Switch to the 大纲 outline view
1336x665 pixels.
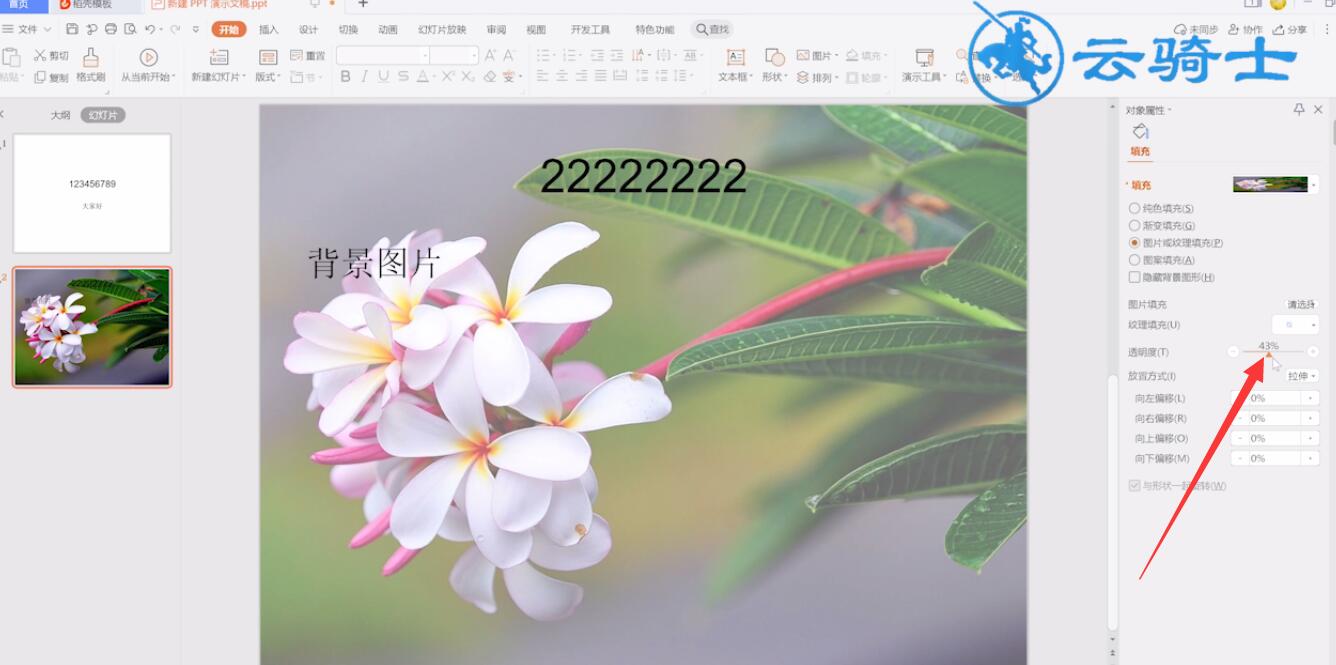[61, 115]
